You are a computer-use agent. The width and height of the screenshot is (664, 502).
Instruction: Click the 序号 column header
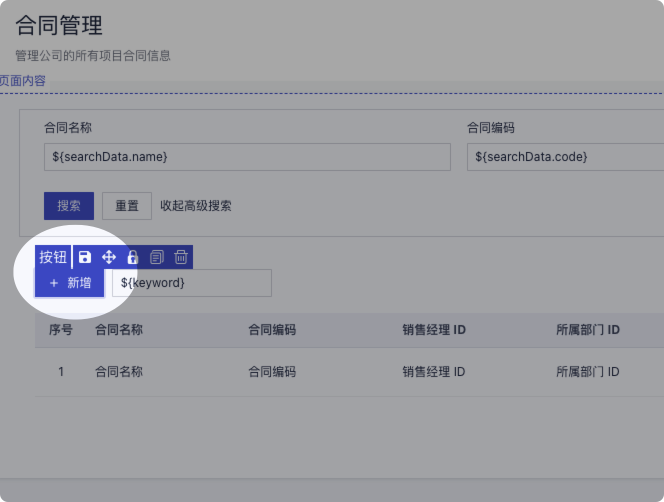tap(60, 329)
